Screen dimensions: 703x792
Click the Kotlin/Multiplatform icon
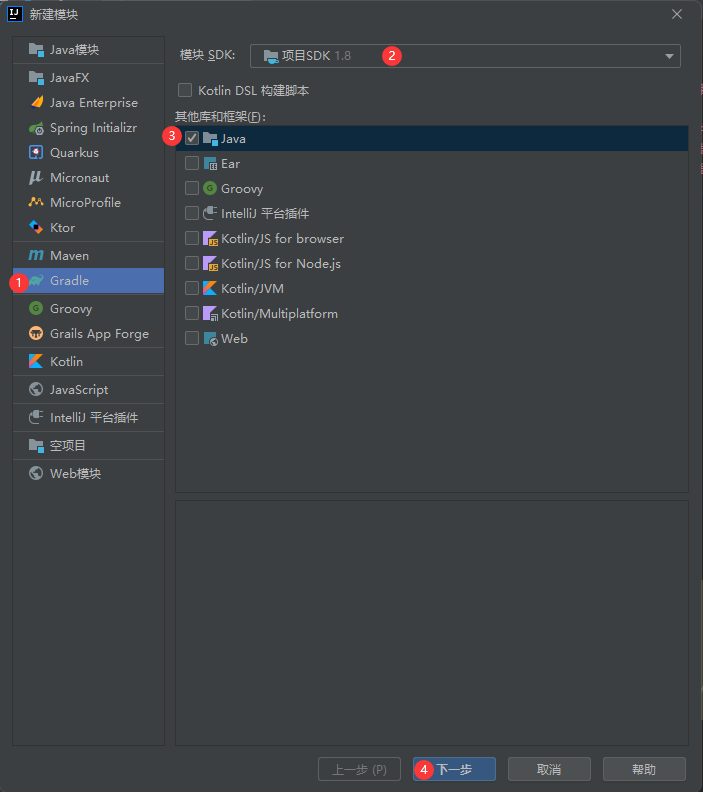pyautogui.click(x=210, y=313)
